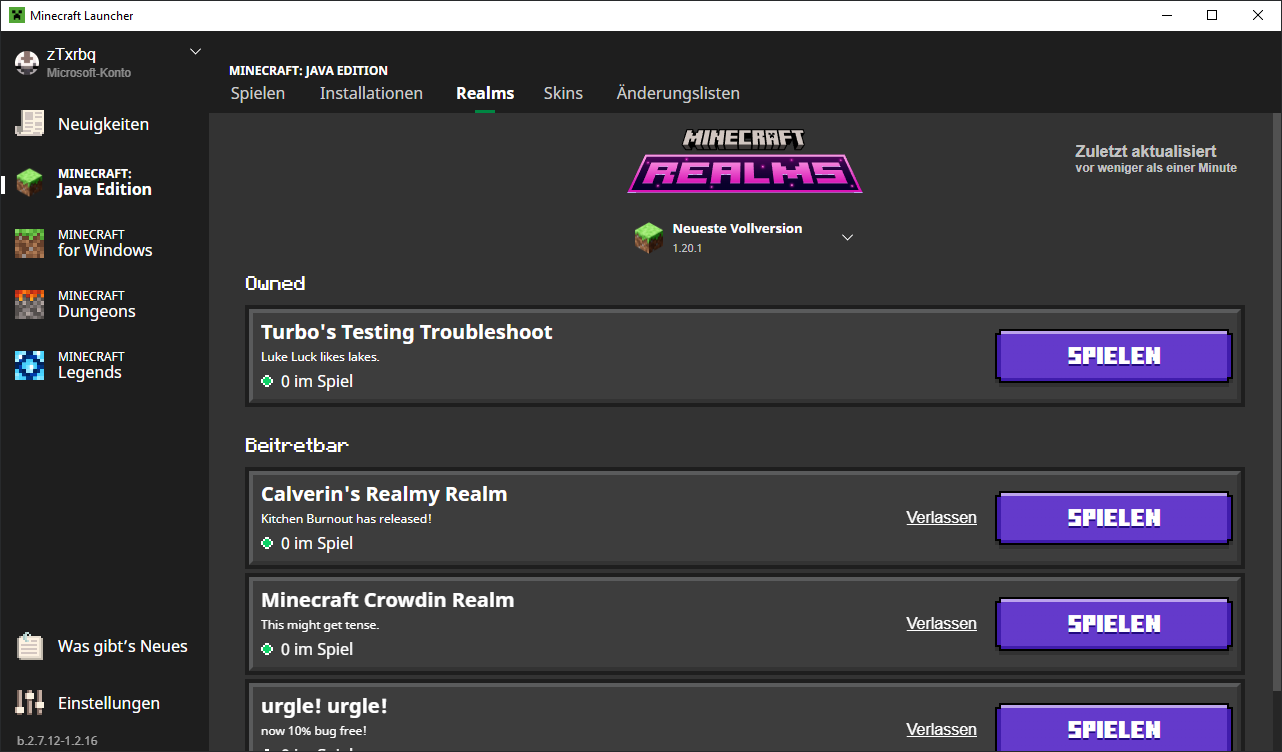Click the zTxrbq account avatar icon

27,62
